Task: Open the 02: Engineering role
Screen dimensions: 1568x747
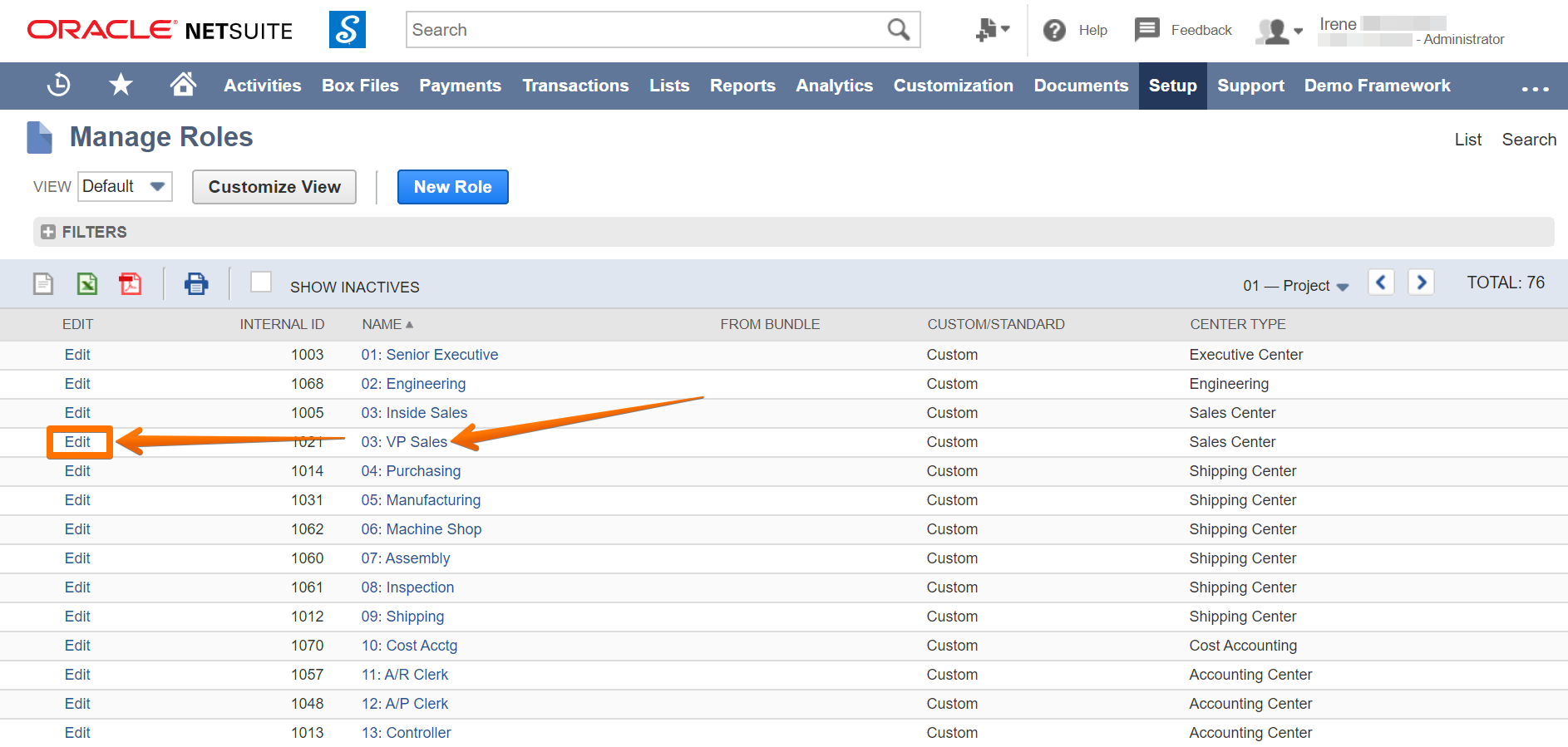Action: pos(413,384)
